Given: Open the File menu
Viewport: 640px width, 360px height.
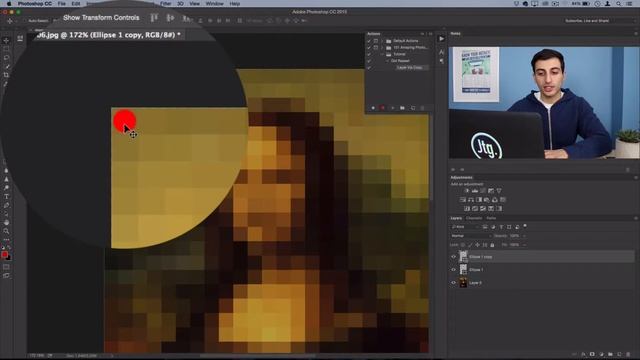Looking at the screenshot, I should pos(62,4).
